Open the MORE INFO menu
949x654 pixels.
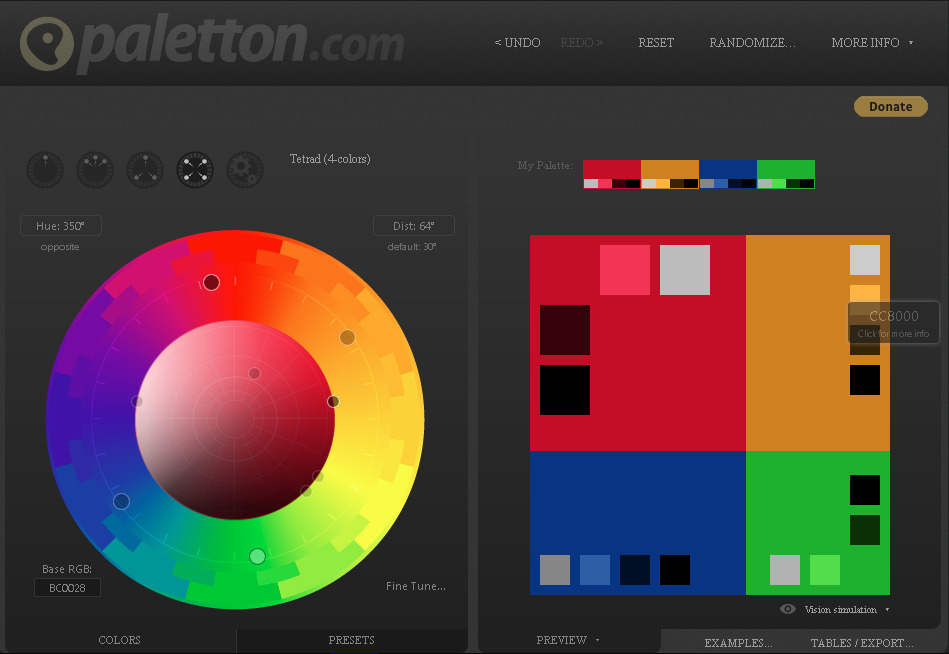pyautogui.click(x=865, y=42)
